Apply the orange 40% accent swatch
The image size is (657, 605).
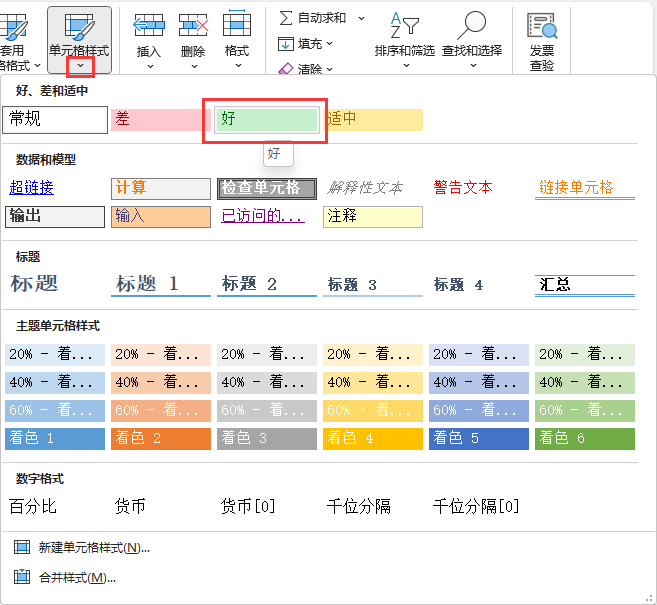tap(161, 383)
